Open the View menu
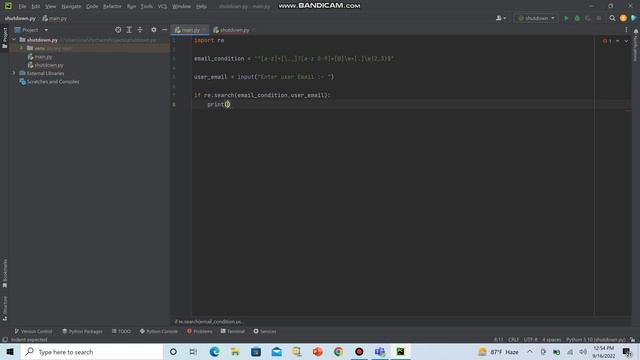 (51, 7)
